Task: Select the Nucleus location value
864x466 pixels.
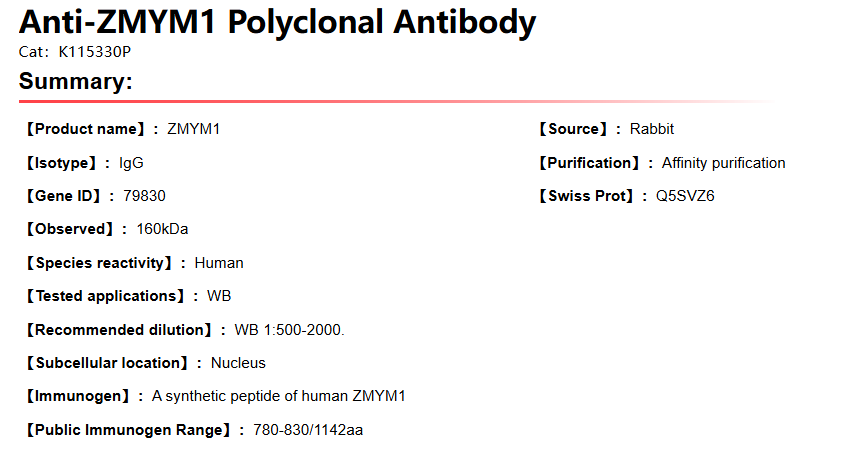Action: (238, 363)
